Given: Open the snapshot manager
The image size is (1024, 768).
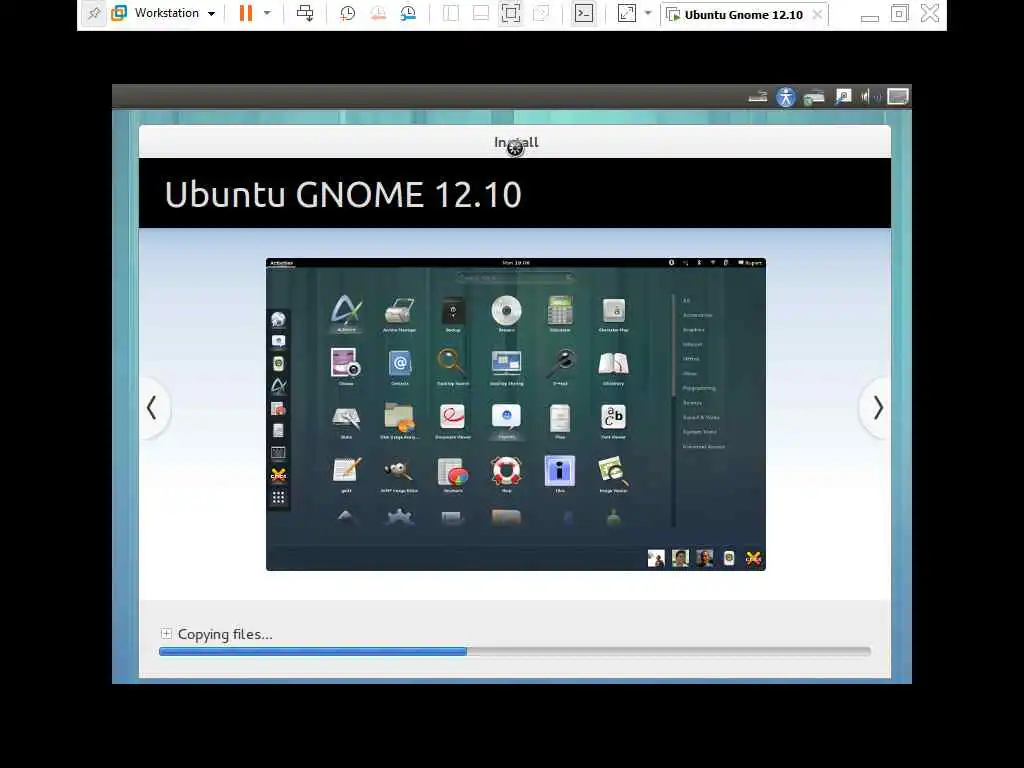Looking at the screenshot, I should [409, 13].
